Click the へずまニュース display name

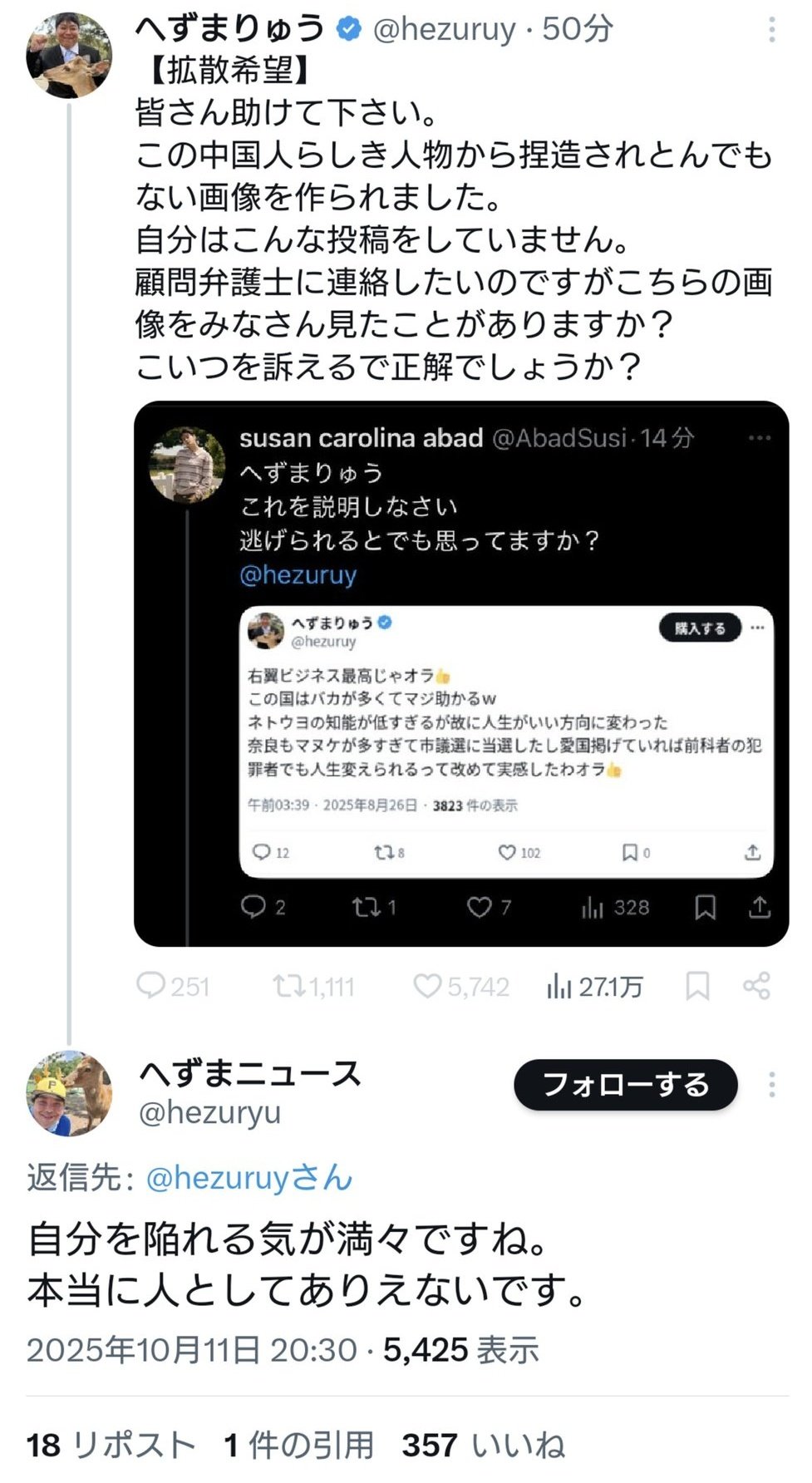pos(249,1072)
